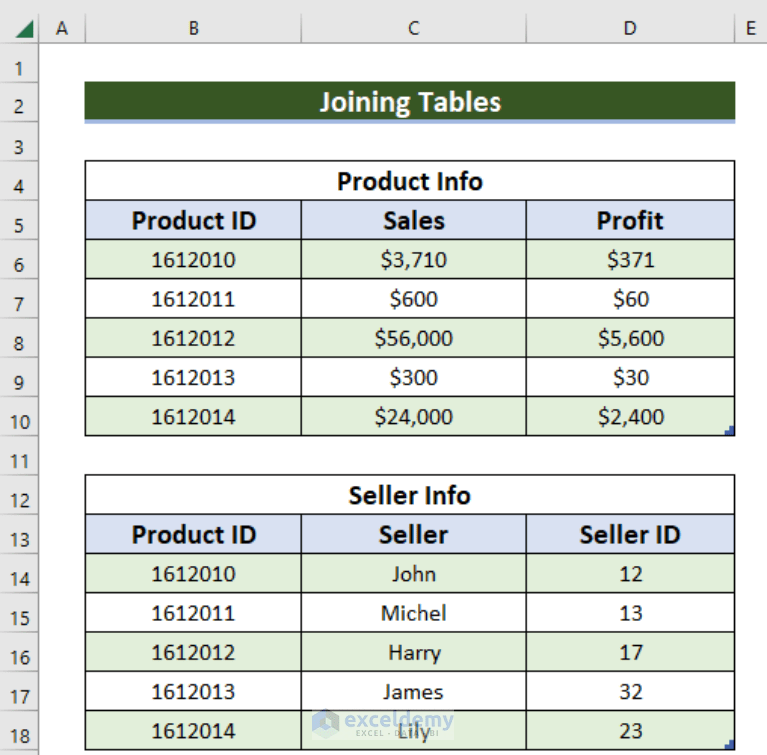Select row 5 header

[x=20, y=225]
